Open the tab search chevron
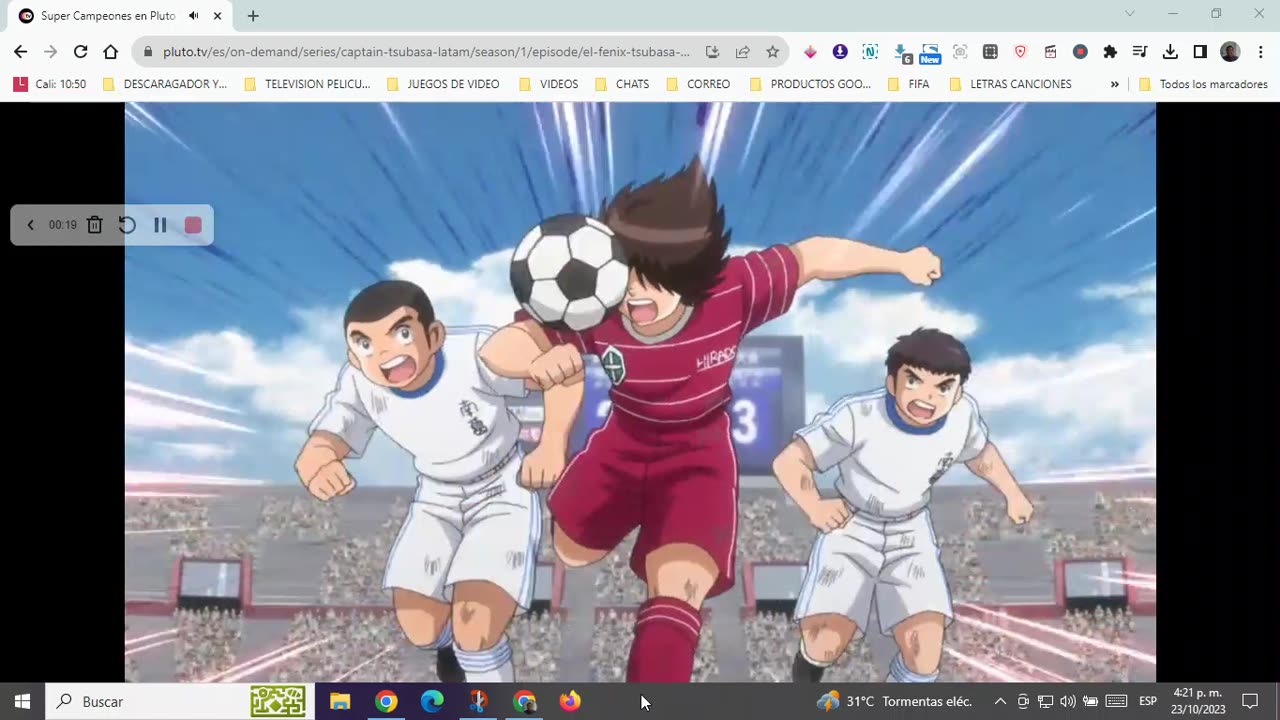Screen dimensions: 1280x720 pyautogui.click(x=1130, y=14)
